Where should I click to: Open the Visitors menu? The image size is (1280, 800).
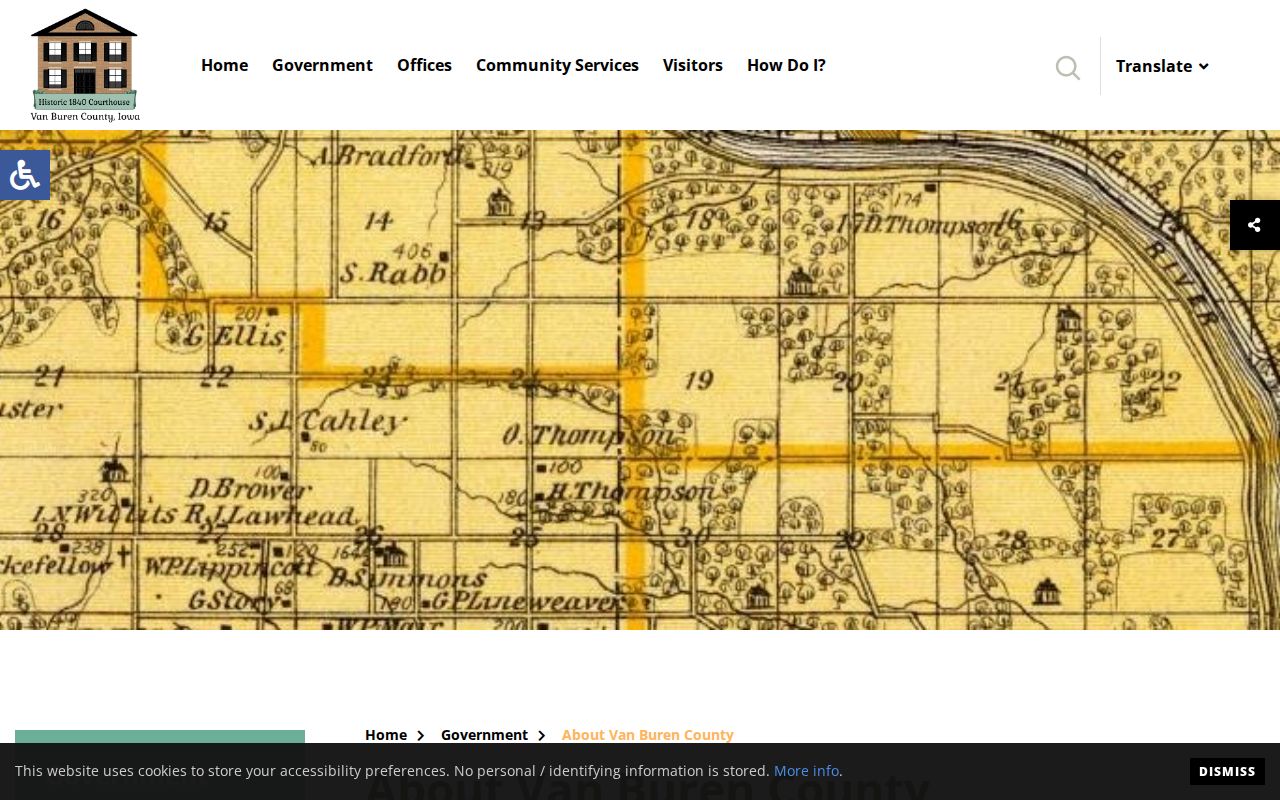click(693, 65)
